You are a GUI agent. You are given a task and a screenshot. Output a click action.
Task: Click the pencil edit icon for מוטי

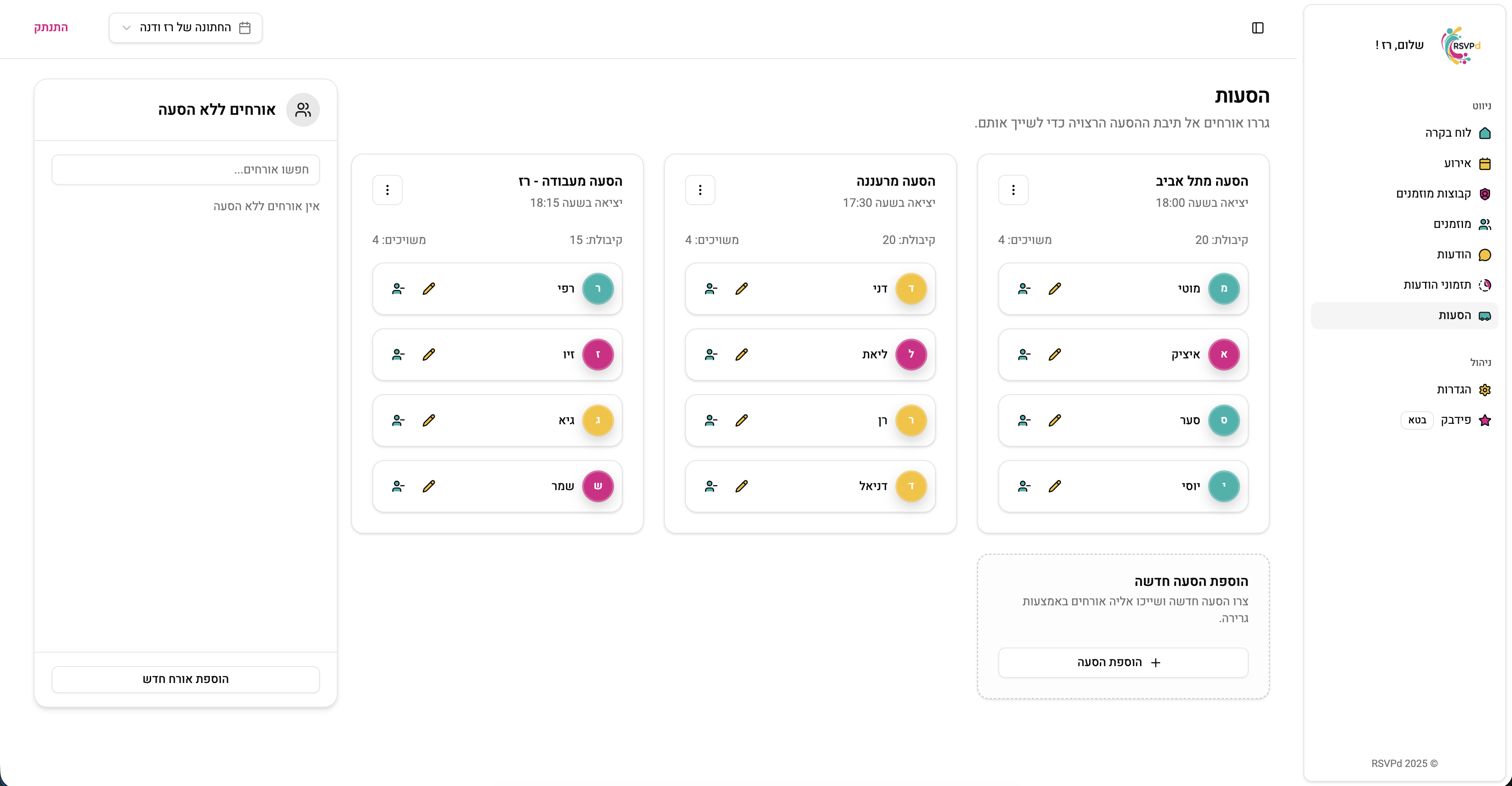pos(1055,289)
